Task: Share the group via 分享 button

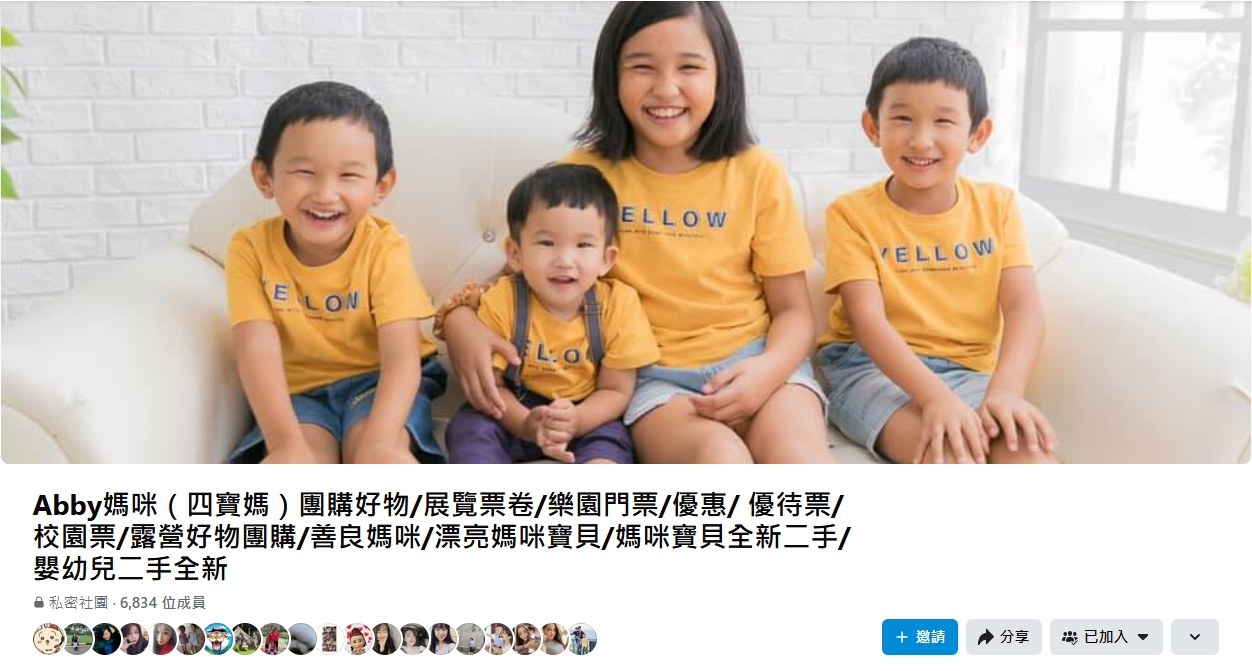Action: coord(1004,637)
